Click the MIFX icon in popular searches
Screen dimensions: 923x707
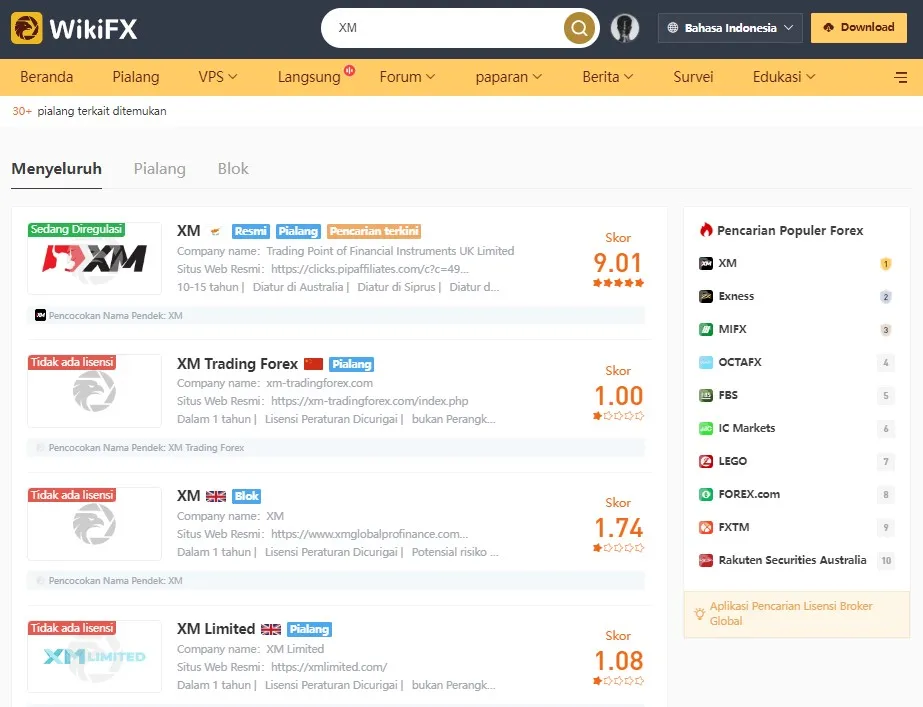pos(706,329)
